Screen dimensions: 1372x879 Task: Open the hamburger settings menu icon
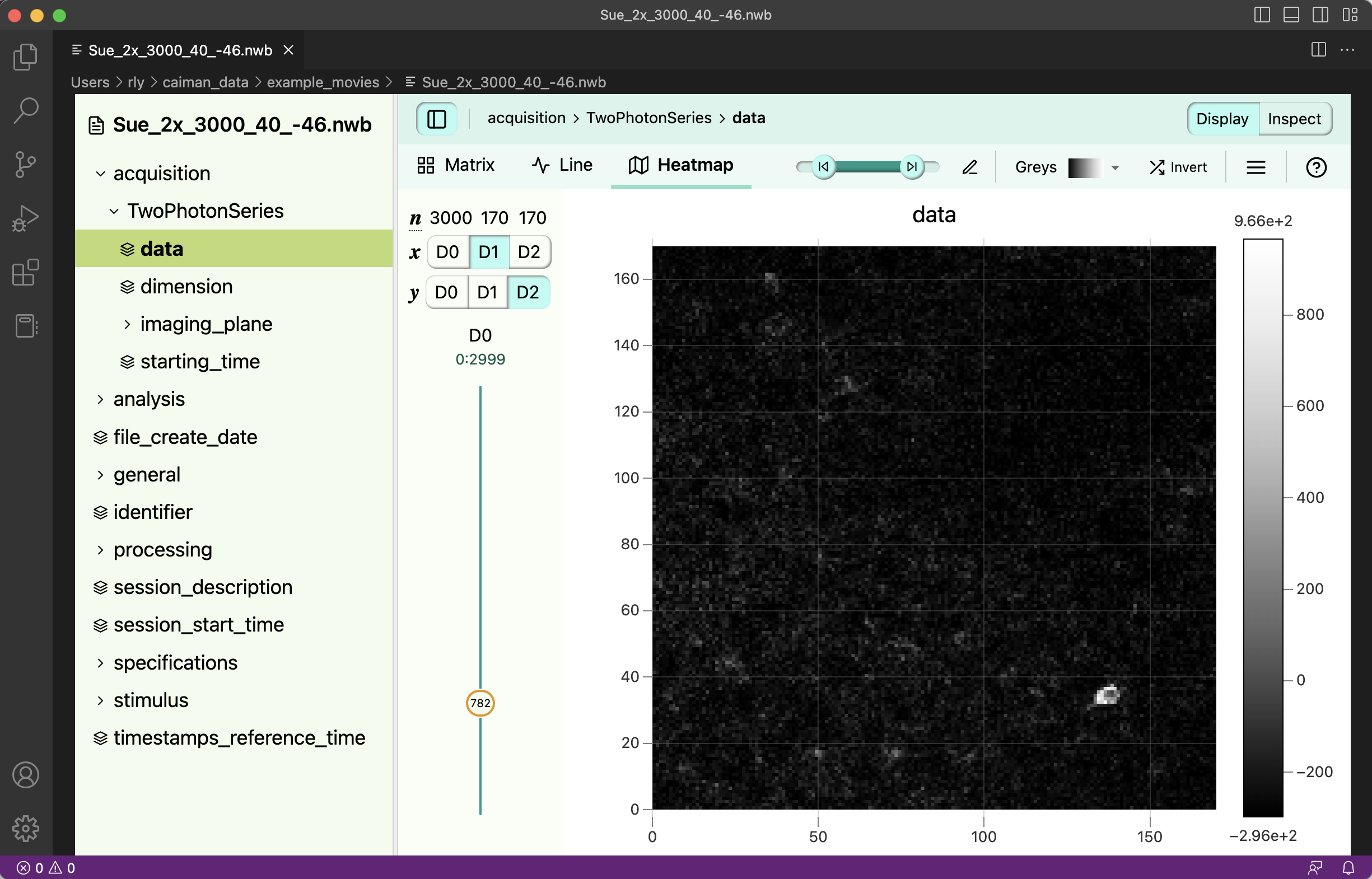coord(1256,167)
